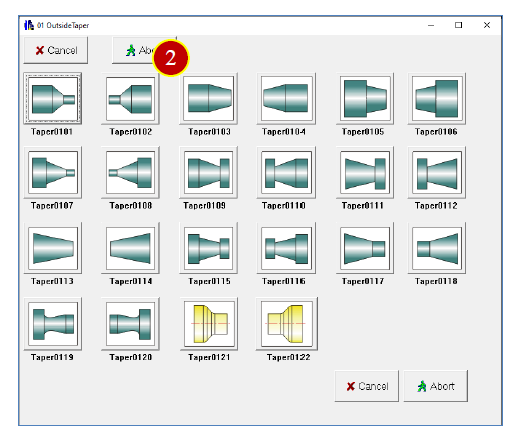Click the bottom Abort button
The height and width of the screenshot is (440, 528).
click(x=436, y=386)
